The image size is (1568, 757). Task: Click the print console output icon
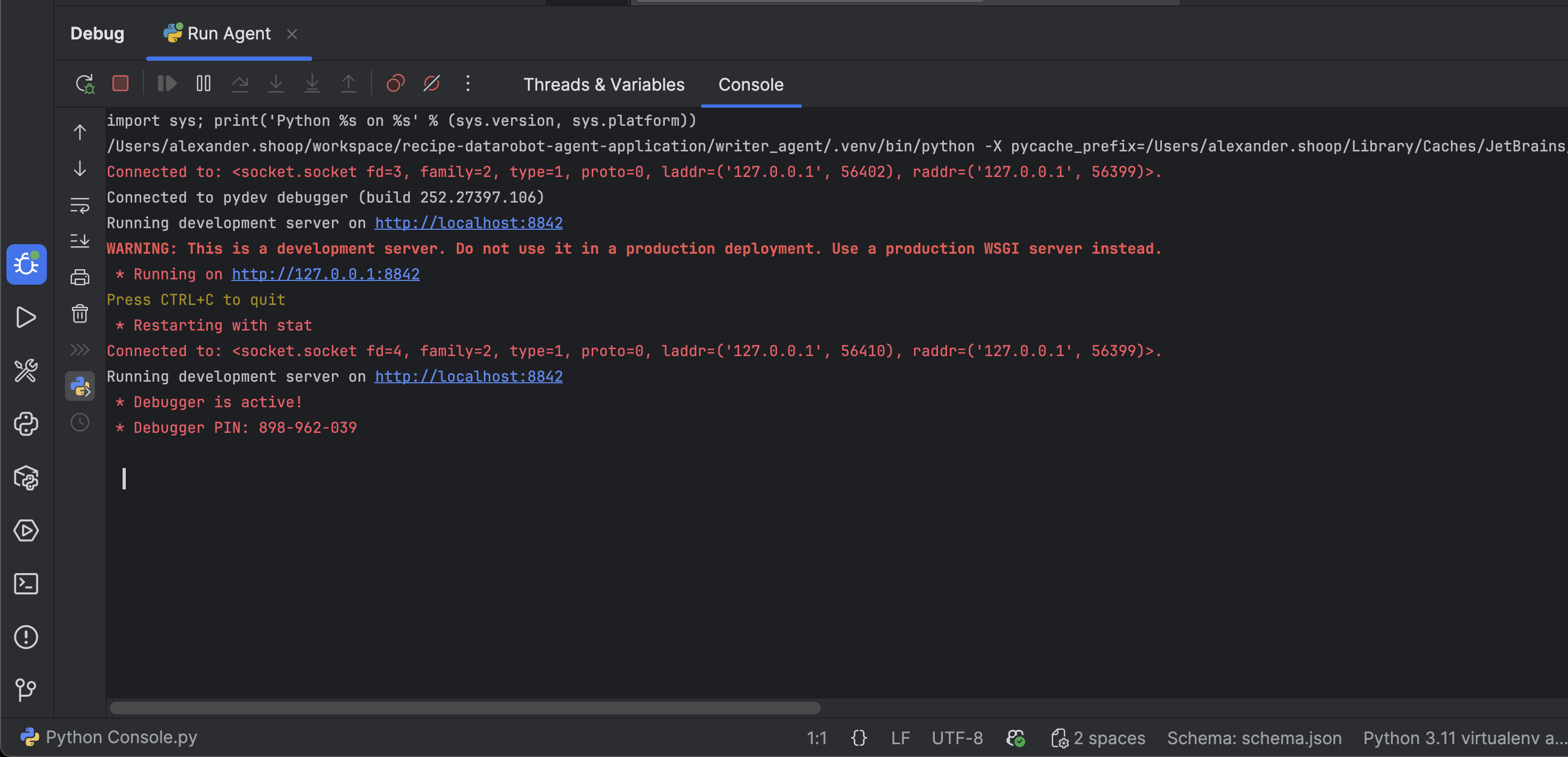click(x=80, y=278)
